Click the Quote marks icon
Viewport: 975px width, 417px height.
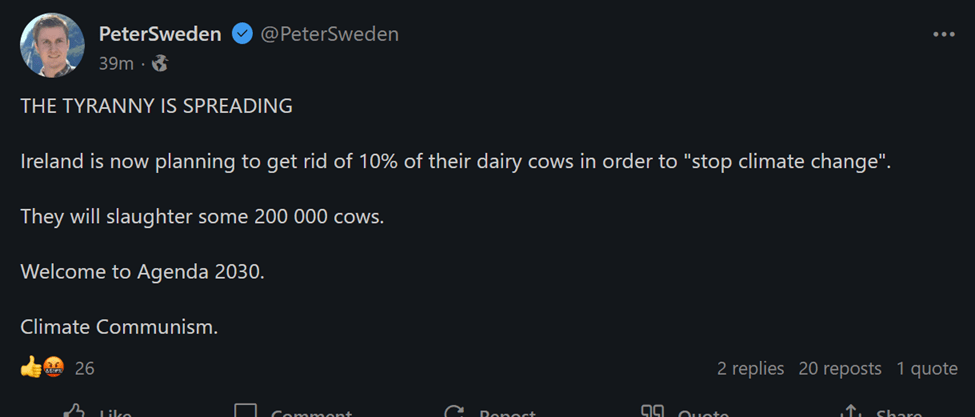tap(653, 412)
